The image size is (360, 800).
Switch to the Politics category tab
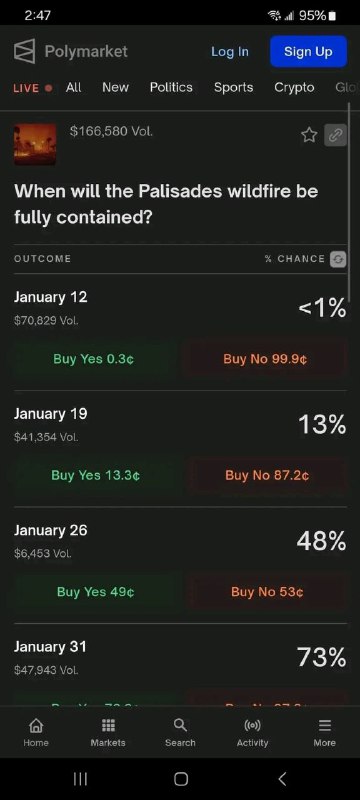coord(171,88)
